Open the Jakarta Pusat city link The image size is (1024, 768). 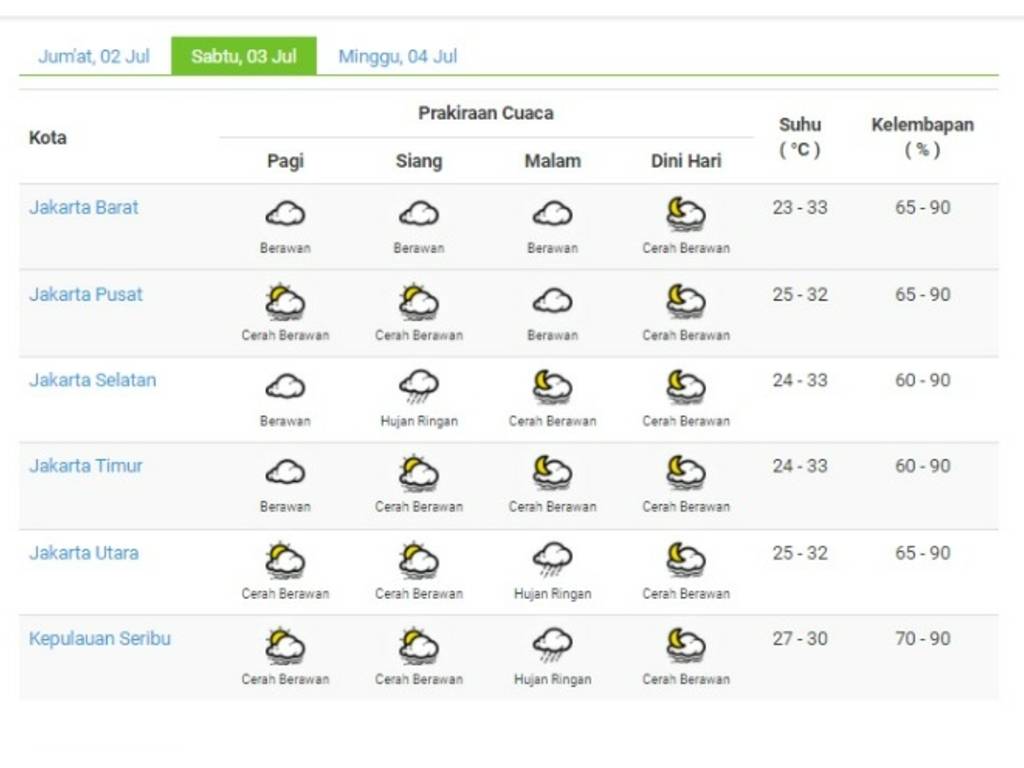pyautogui.click(x=86, y=295)
